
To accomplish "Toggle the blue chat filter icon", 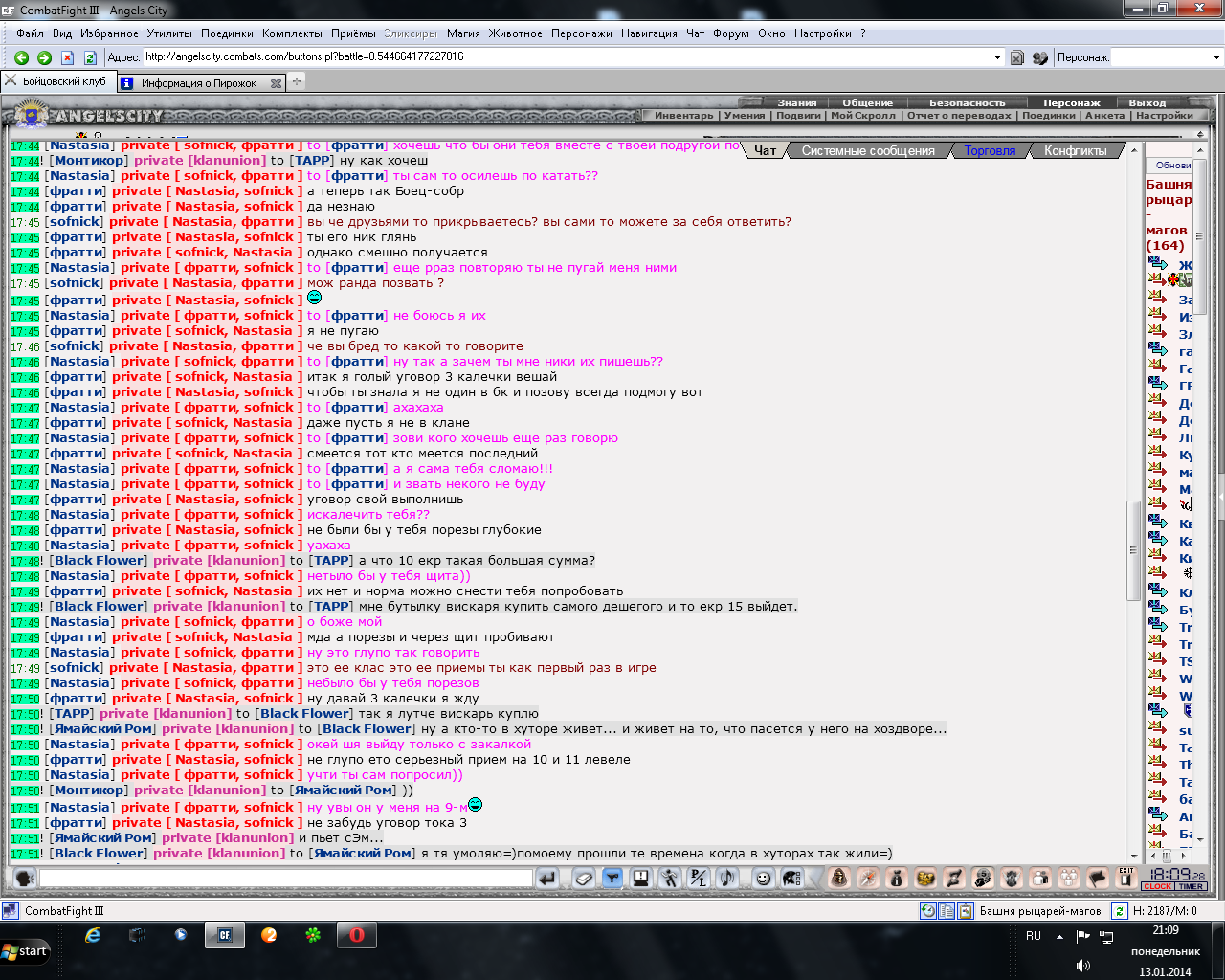I will pos(612,878).
